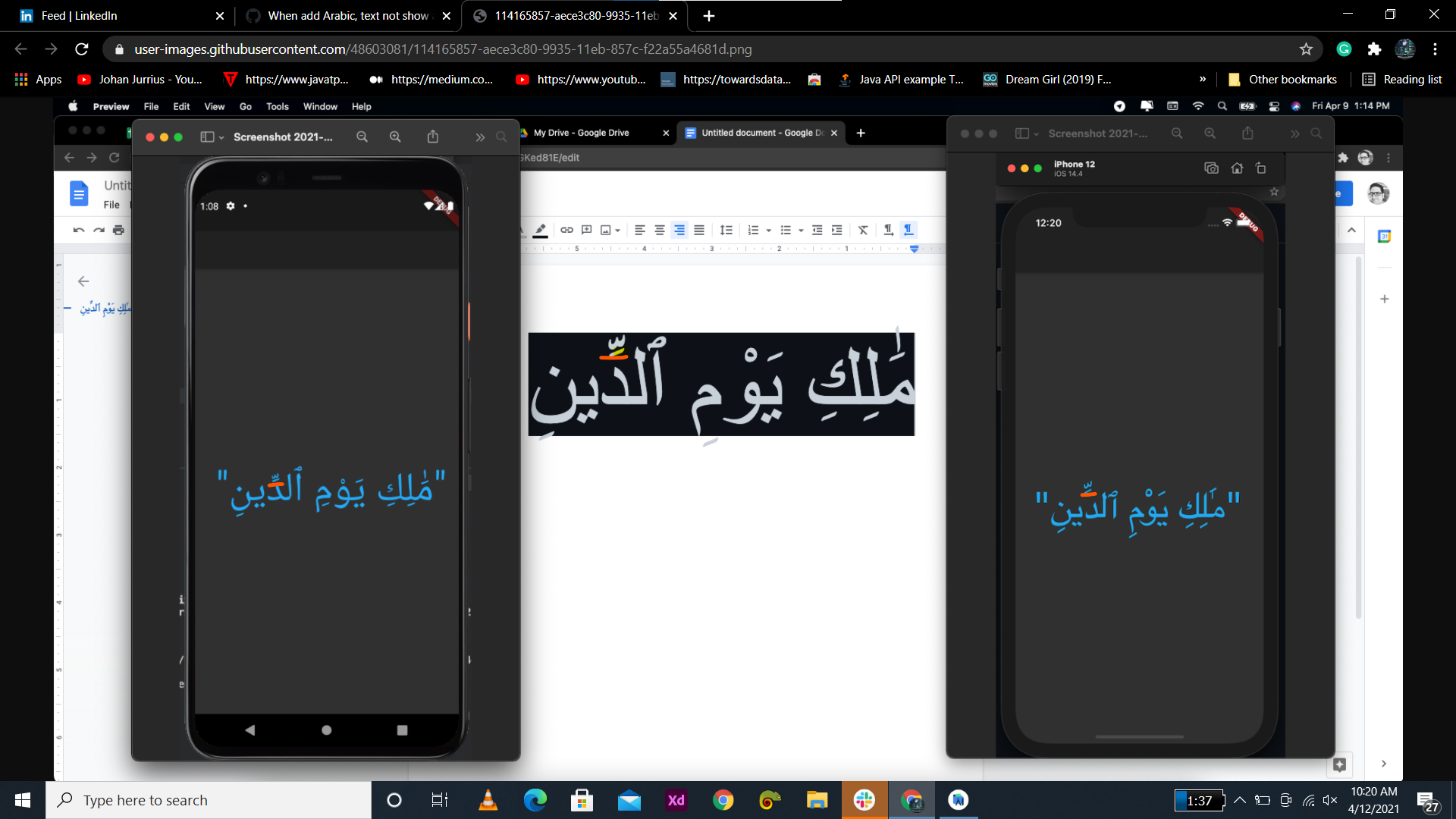Expand the overflow chevrons in Preview toolbar

pyautogui.click(x=479, y=137)
